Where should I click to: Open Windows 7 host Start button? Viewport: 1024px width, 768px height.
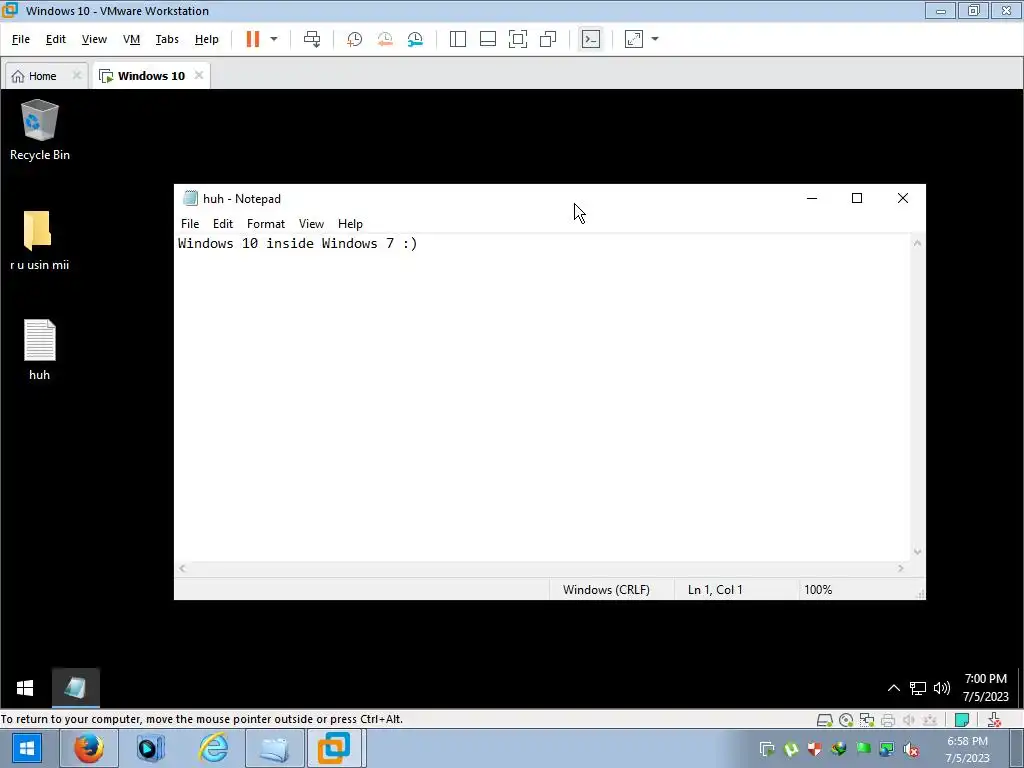tap(27, 748)
